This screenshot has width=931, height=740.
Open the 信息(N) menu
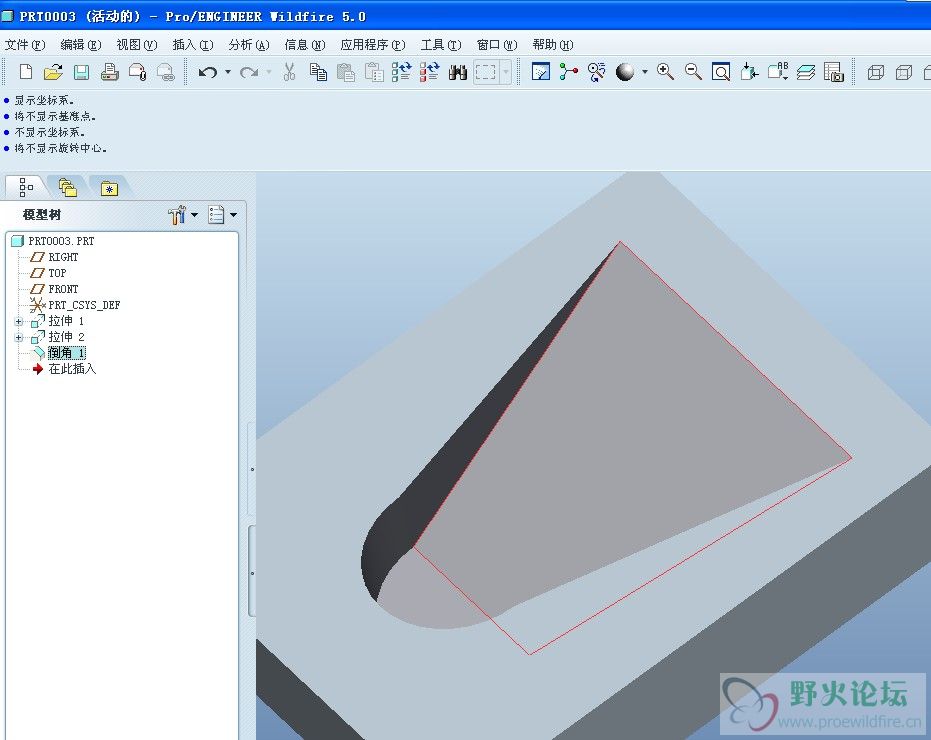click(305, 45)
